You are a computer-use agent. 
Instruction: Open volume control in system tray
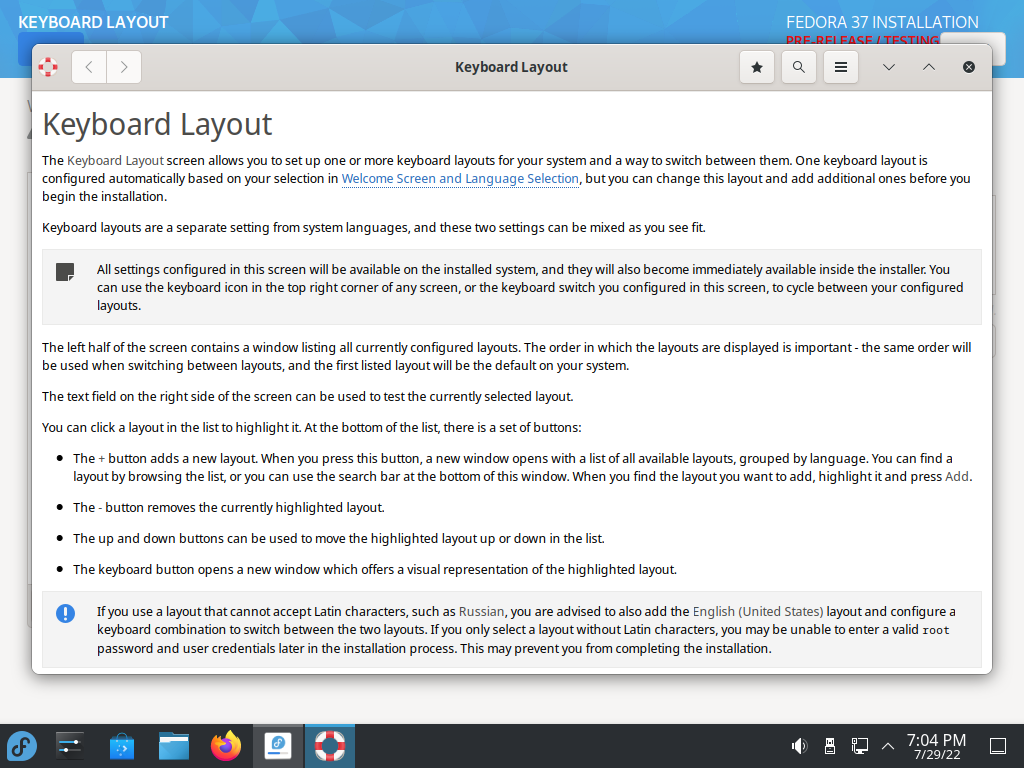tap(799, 746)
